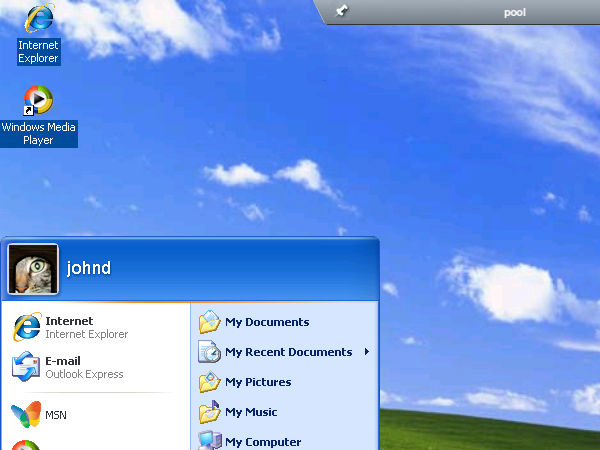Click the bold Internet label in Start menu
This screenshot has width=600, height=450.
pyautogui.click(x=69, y=321)
